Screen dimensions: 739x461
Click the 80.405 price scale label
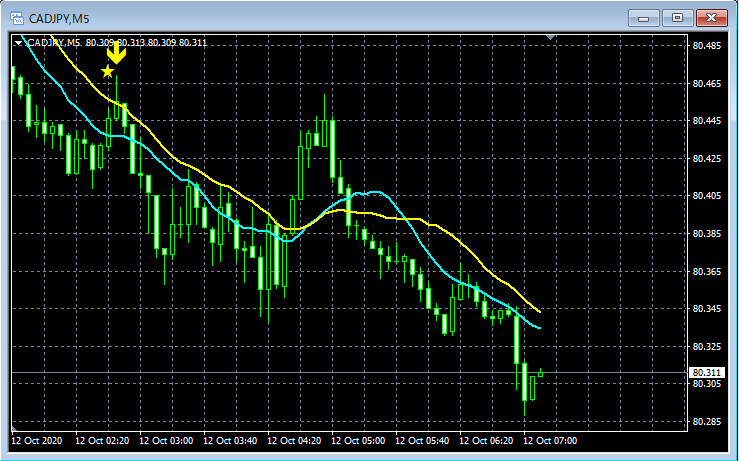[x=706, y=196]
